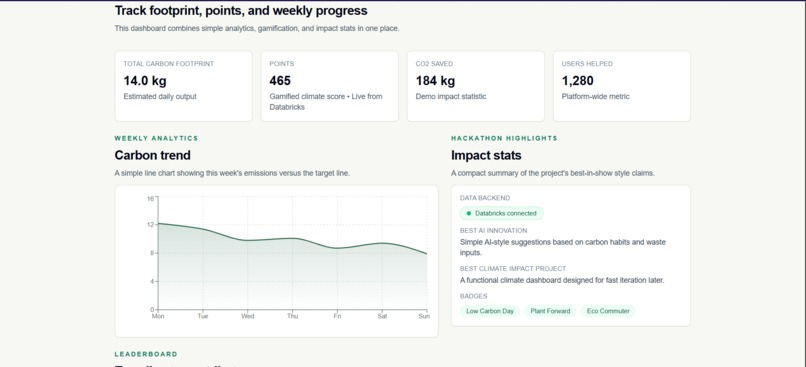Click the 4 tick on chart y-axis
806x367 pixels.
(152, 281)
